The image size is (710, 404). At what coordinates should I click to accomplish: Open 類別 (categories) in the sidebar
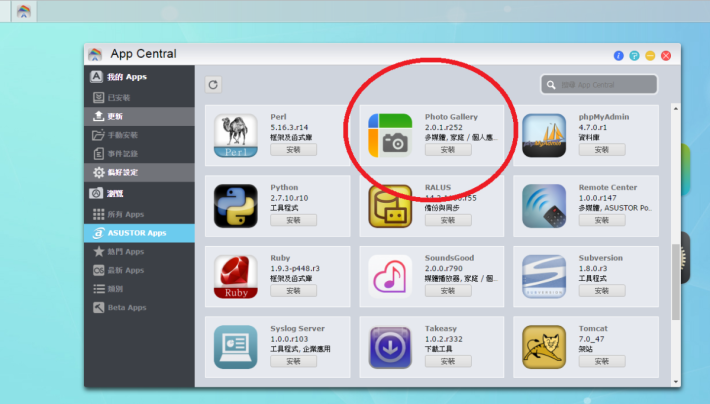click(139, 289)
